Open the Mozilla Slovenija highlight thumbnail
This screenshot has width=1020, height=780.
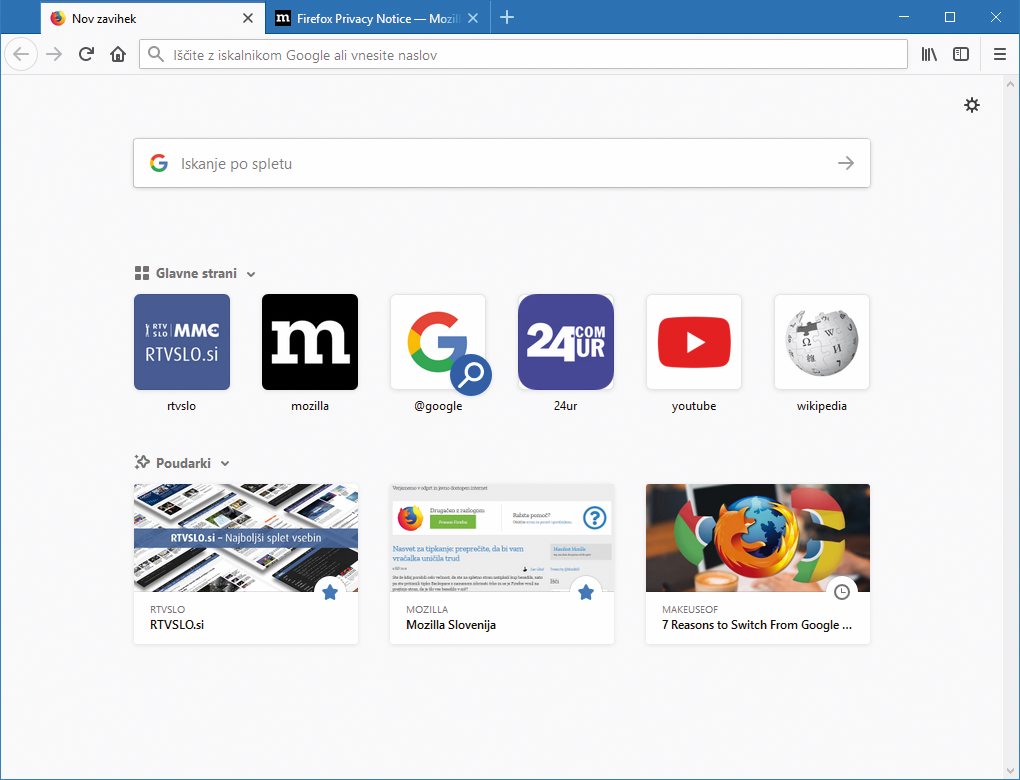[502, 537]
